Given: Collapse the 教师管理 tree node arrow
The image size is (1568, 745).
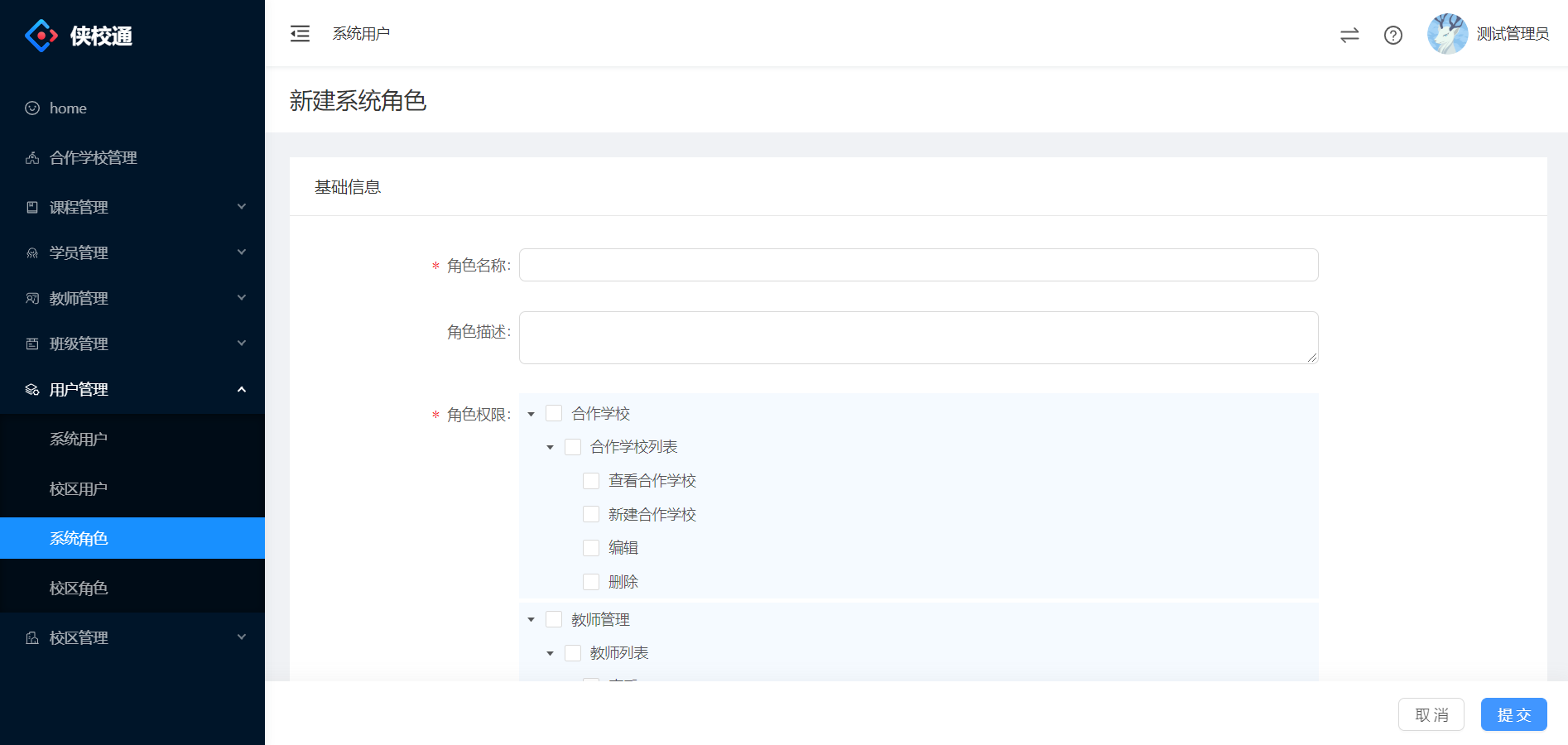Looking at the screenshot, I should (x=531, y=620).
